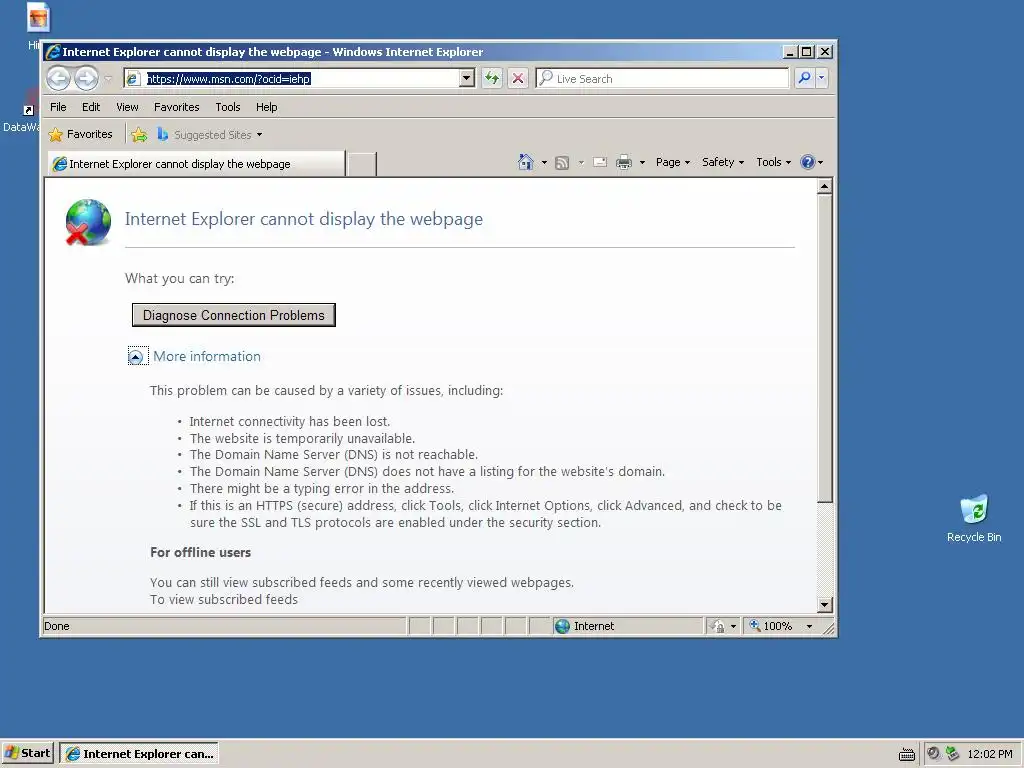The width and height of the screenshot is (1024, 768).
Task: Click the Protected Mode lock status icon
Action: point(717,626)
